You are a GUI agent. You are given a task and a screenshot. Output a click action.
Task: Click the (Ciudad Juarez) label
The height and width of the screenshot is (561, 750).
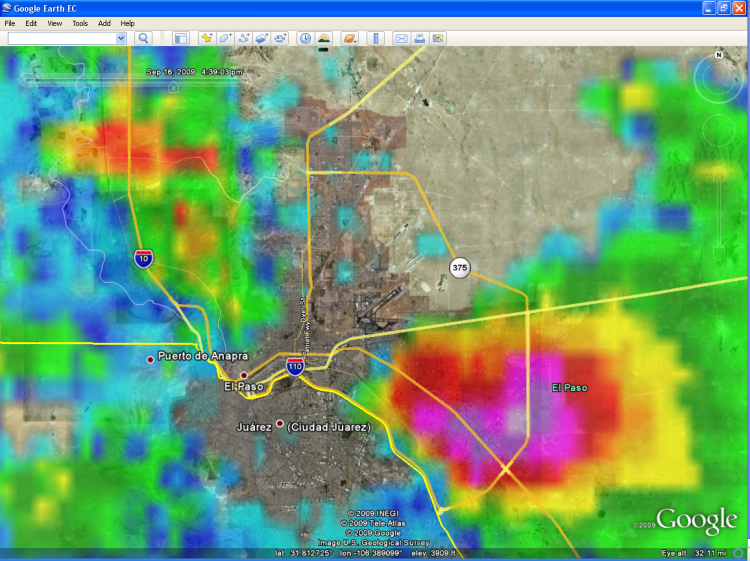tap(329, 427)
